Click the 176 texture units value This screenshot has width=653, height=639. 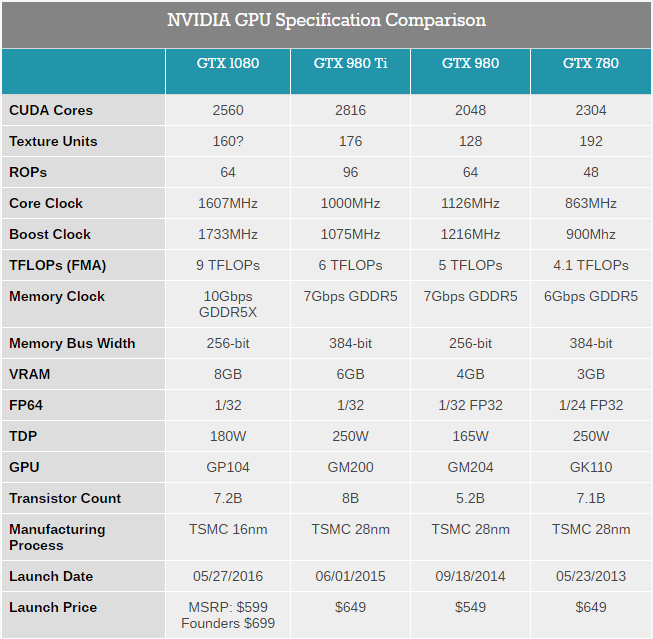click(x=350, y=141)
